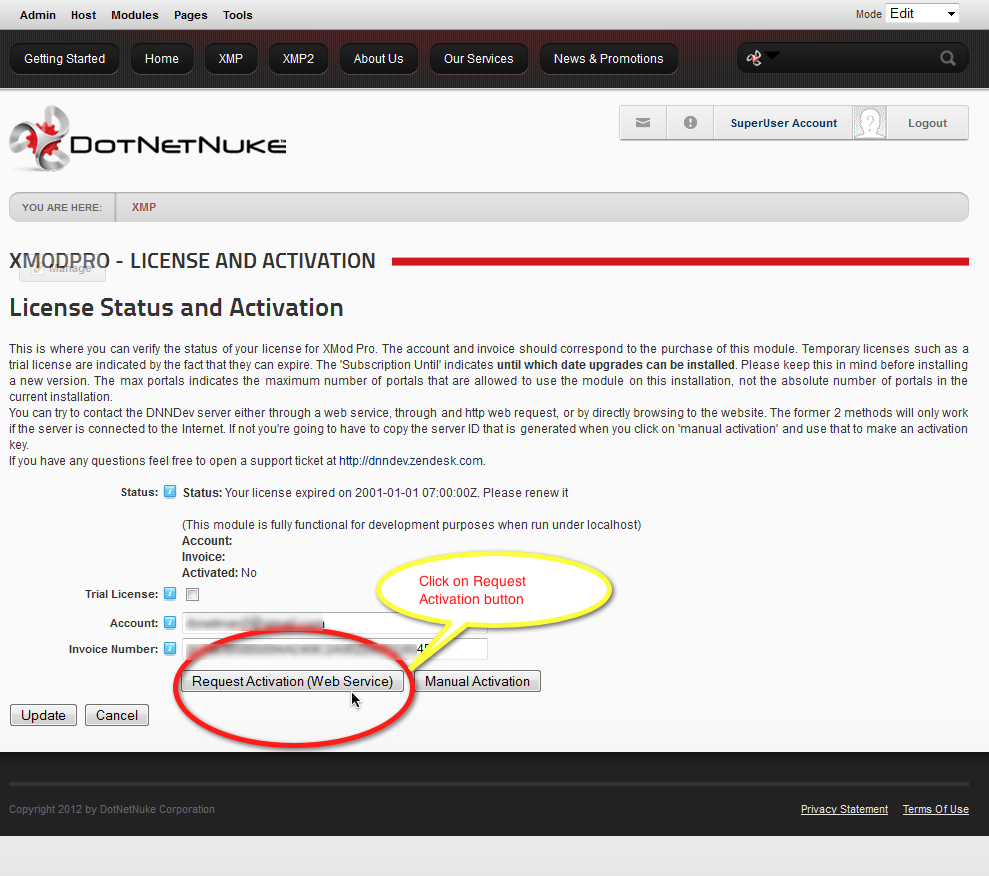Open the notifications alert icon

690,123
